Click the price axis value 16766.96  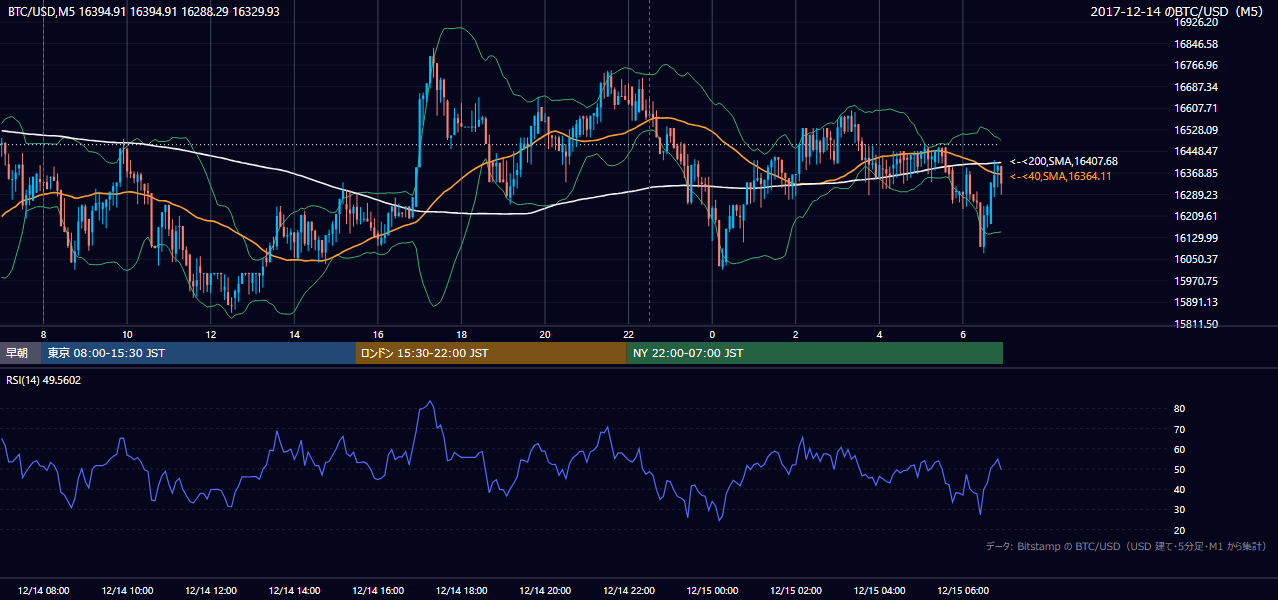point(1195,65)
